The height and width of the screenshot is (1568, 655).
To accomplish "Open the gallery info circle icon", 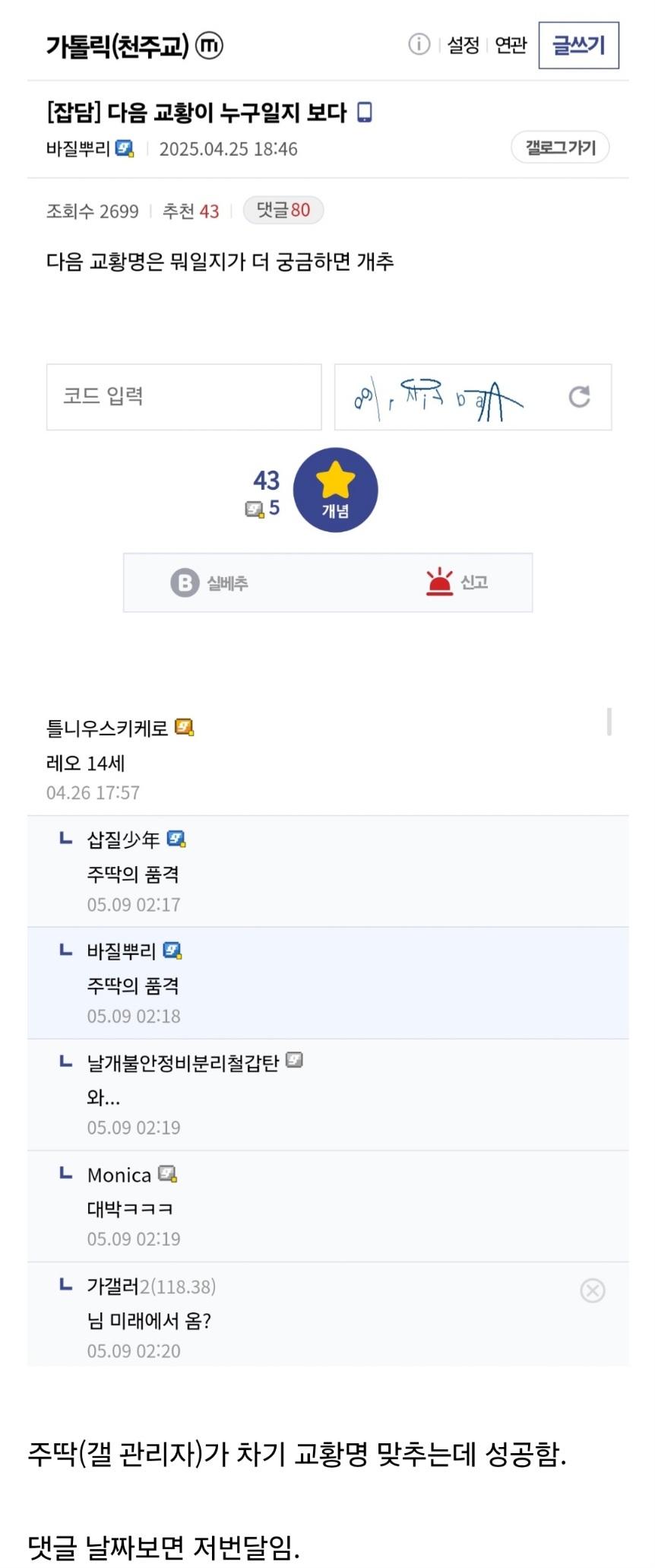I will click(419, 45).
